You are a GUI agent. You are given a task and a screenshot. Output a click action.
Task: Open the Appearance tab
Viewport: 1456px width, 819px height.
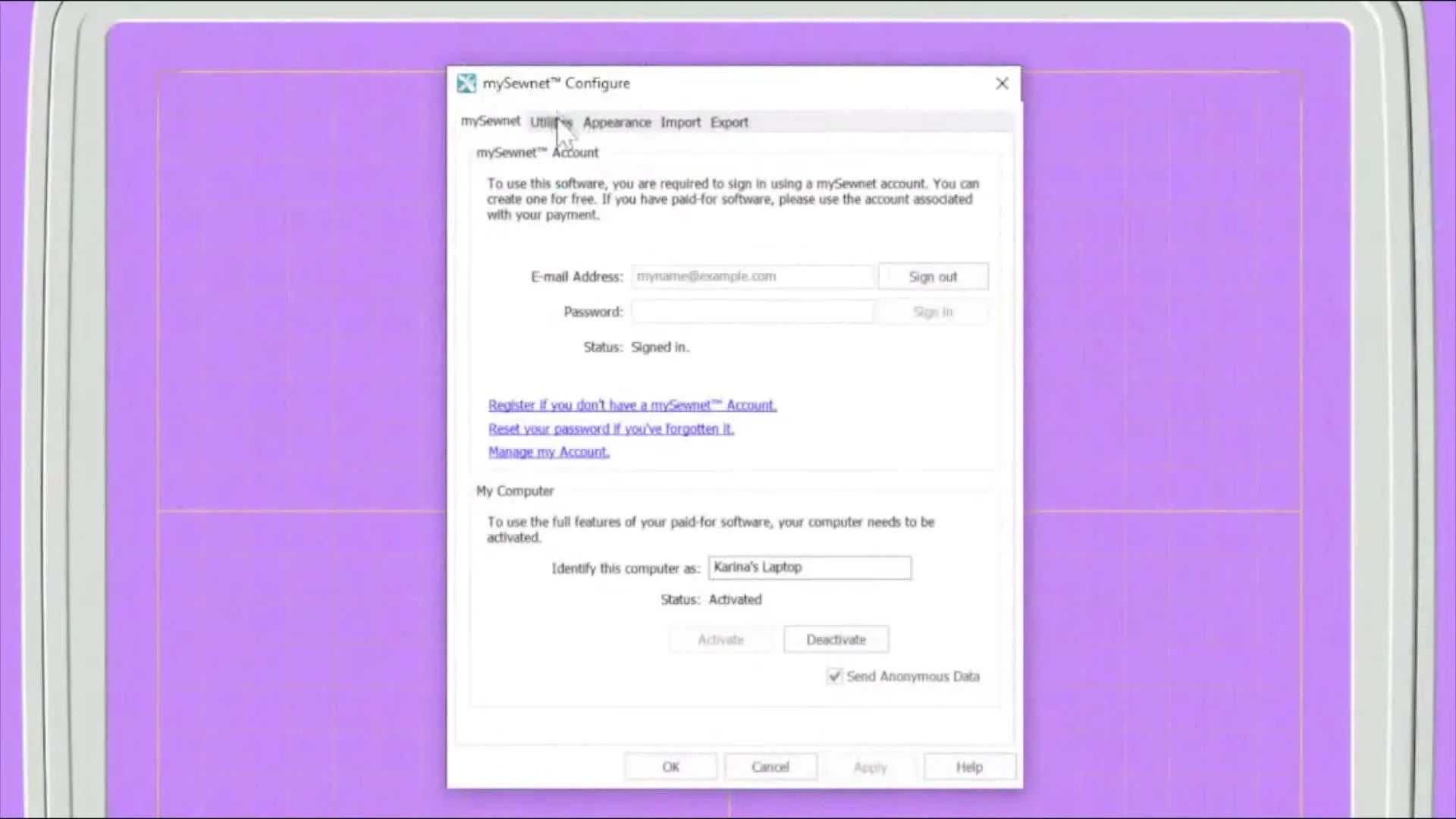point(617,122)
